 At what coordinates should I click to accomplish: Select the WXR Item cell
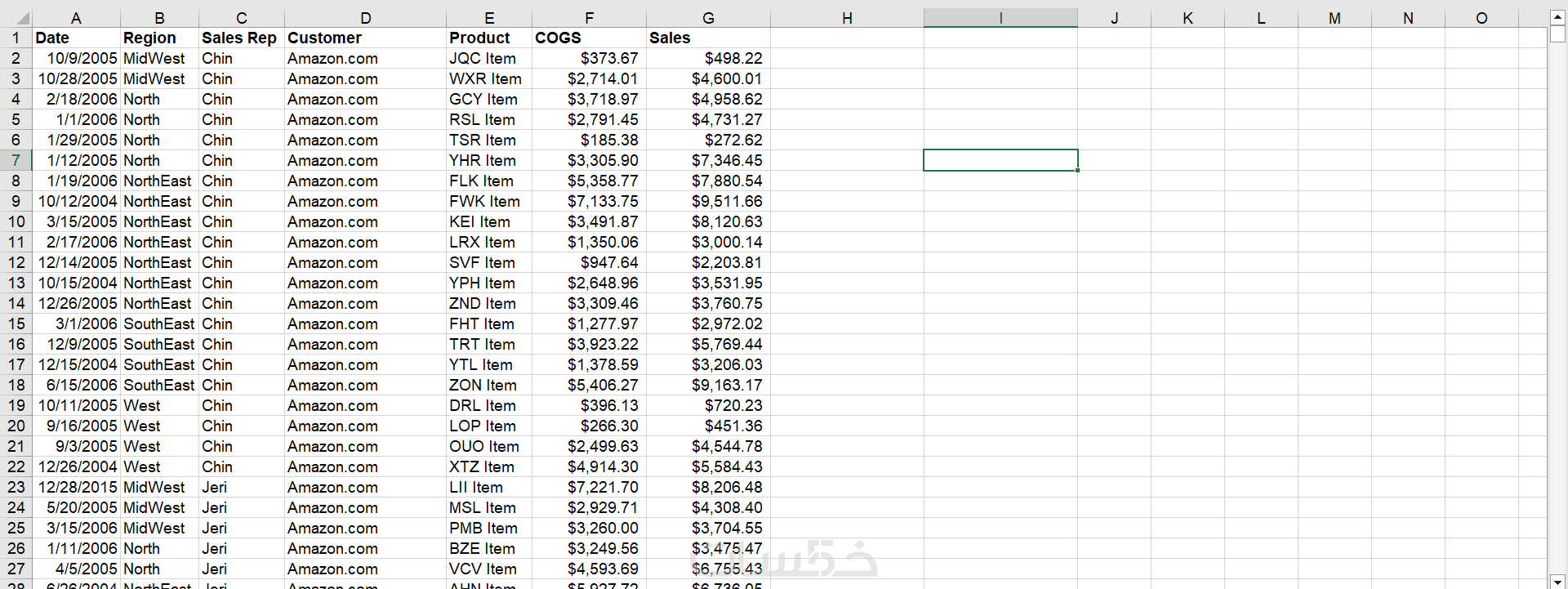489,78
